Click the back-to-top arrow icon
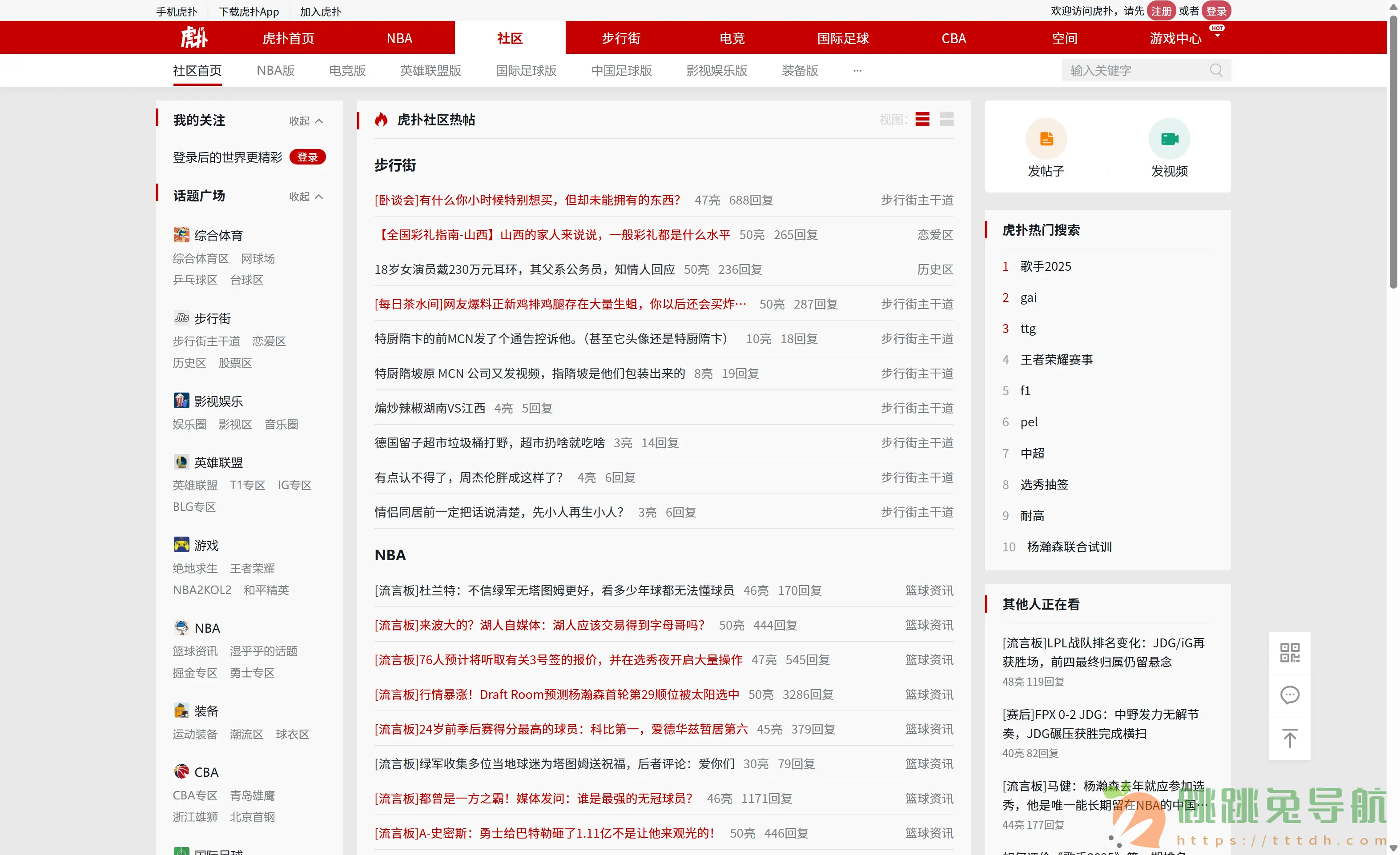Image resolution: width=1400 pixels, height=855 pixels. tap(1289, 738)
